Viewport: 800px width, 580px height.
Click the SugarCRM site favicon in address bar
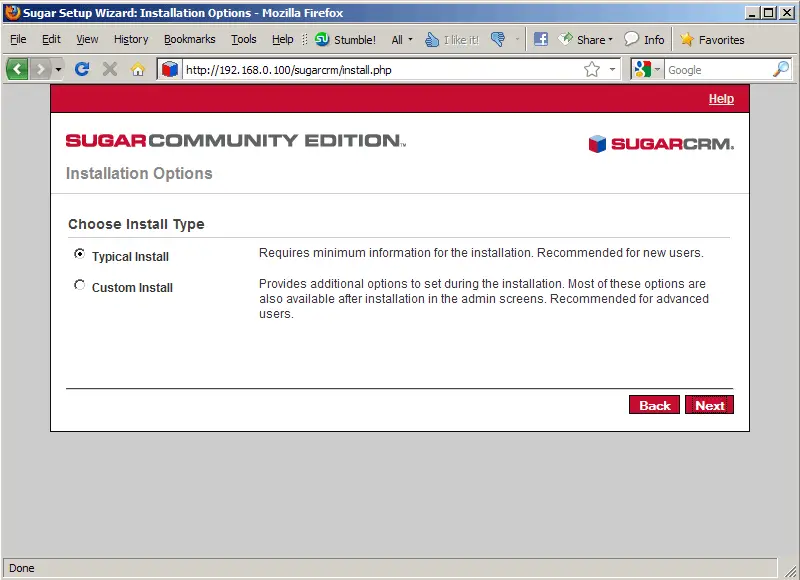[170, 69]
